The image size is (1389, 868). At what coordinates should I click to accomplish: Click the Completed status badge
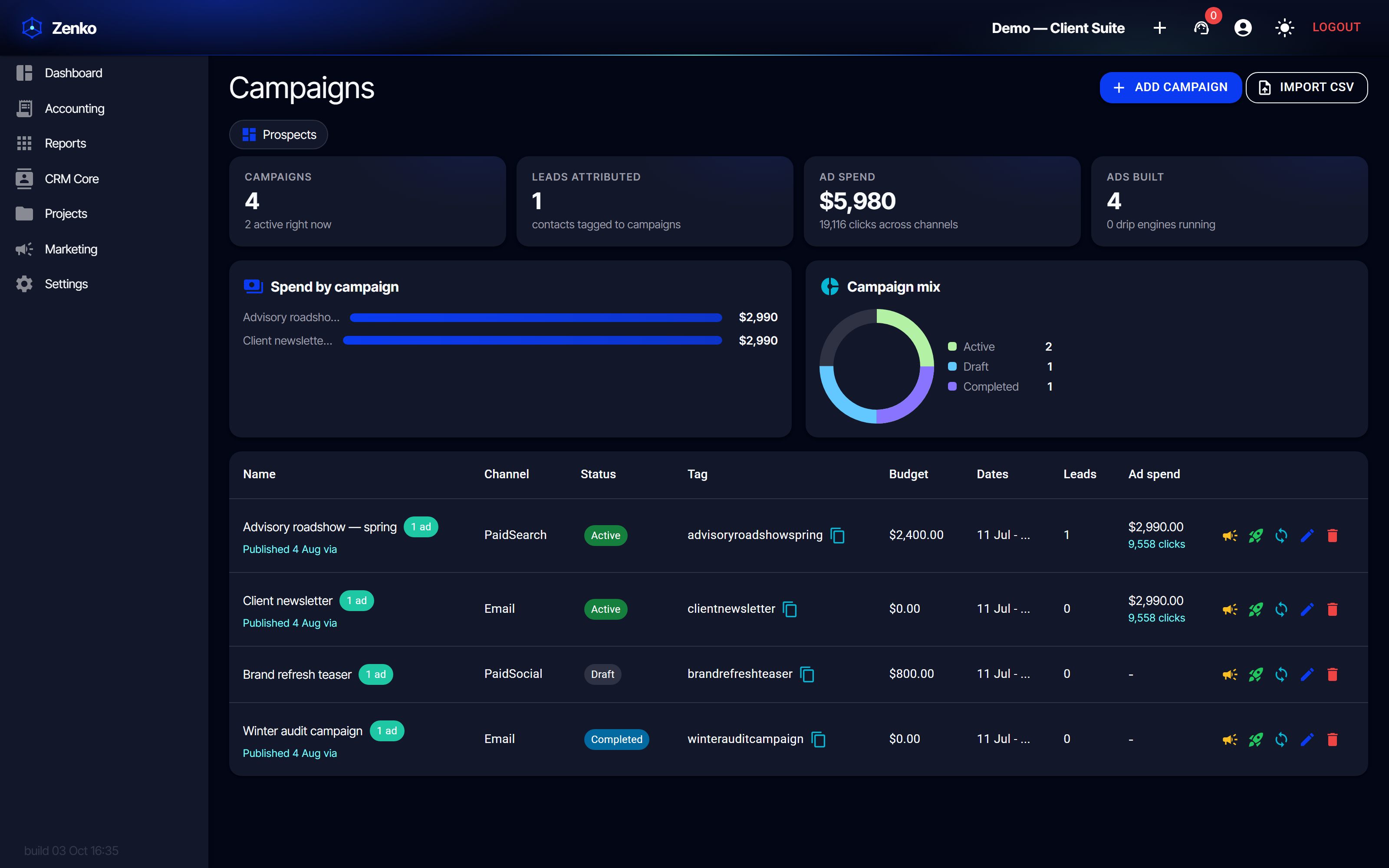pos(616,740)
